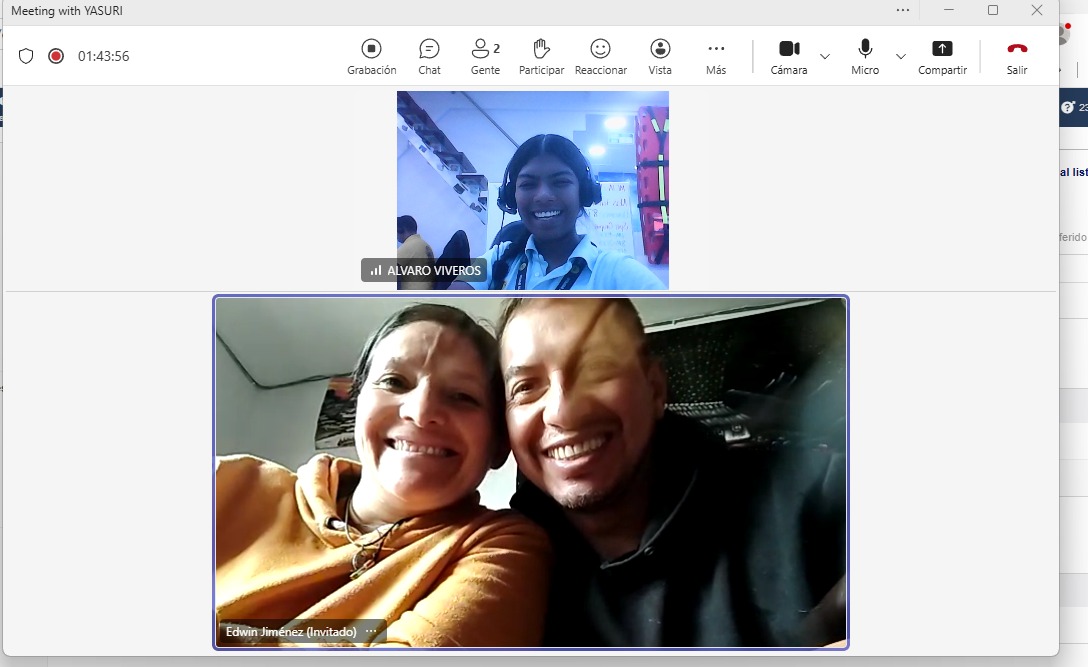Maximize the meeting window
1088x667 pixels.
coord(993,10)
